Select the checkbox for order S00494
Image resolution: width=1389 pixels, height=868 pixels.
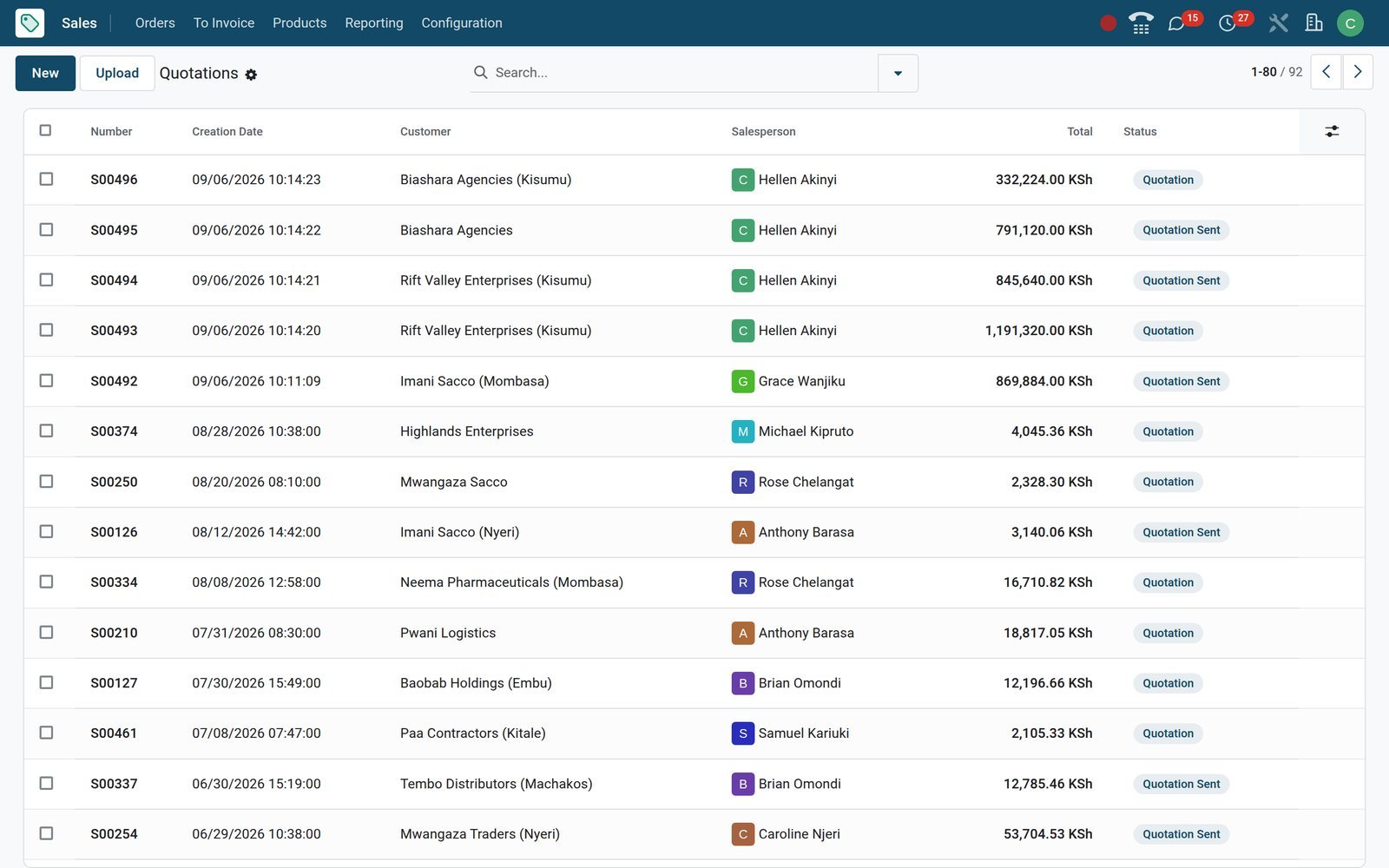[46, 279]
